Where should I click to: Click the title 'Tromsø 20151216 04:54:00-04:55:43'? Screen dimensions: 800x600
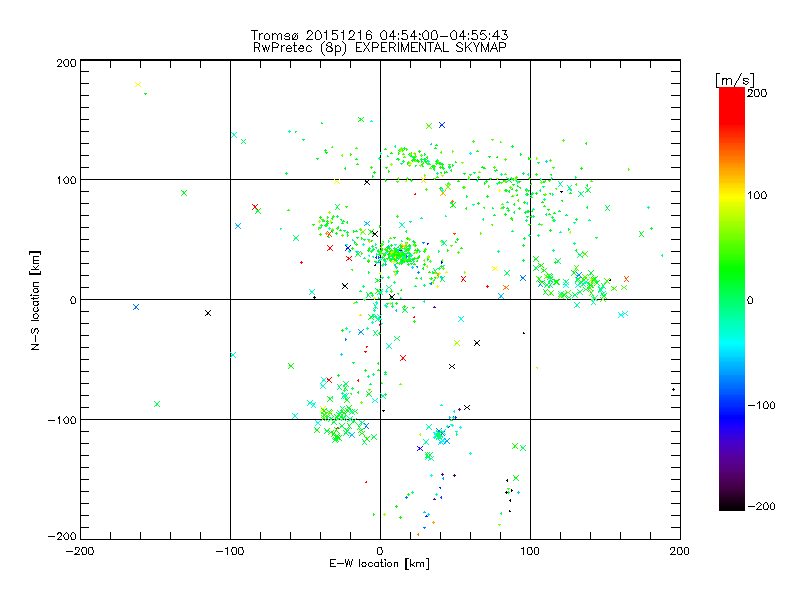[x=379, y=35]
